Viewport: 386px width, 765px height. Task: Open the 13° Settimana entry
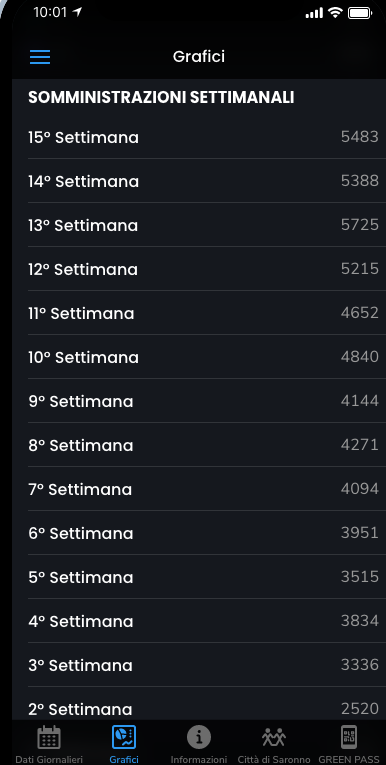coord(203,225)
